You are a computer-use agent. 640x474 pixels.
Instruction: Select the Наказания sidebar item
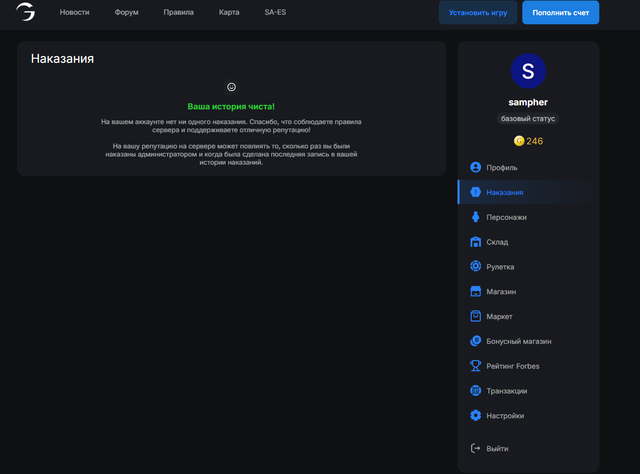tap(528, 192)
